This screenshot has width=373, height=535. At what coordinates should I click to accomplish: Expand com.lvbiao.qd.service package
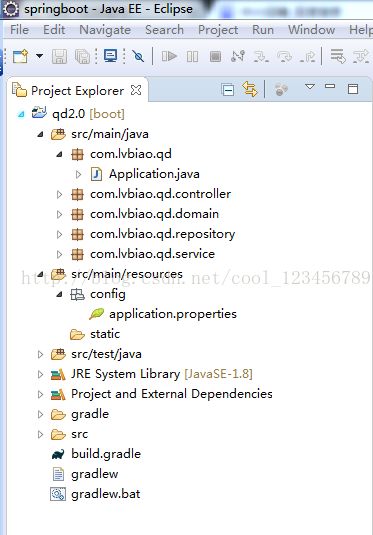click(59, 254)
